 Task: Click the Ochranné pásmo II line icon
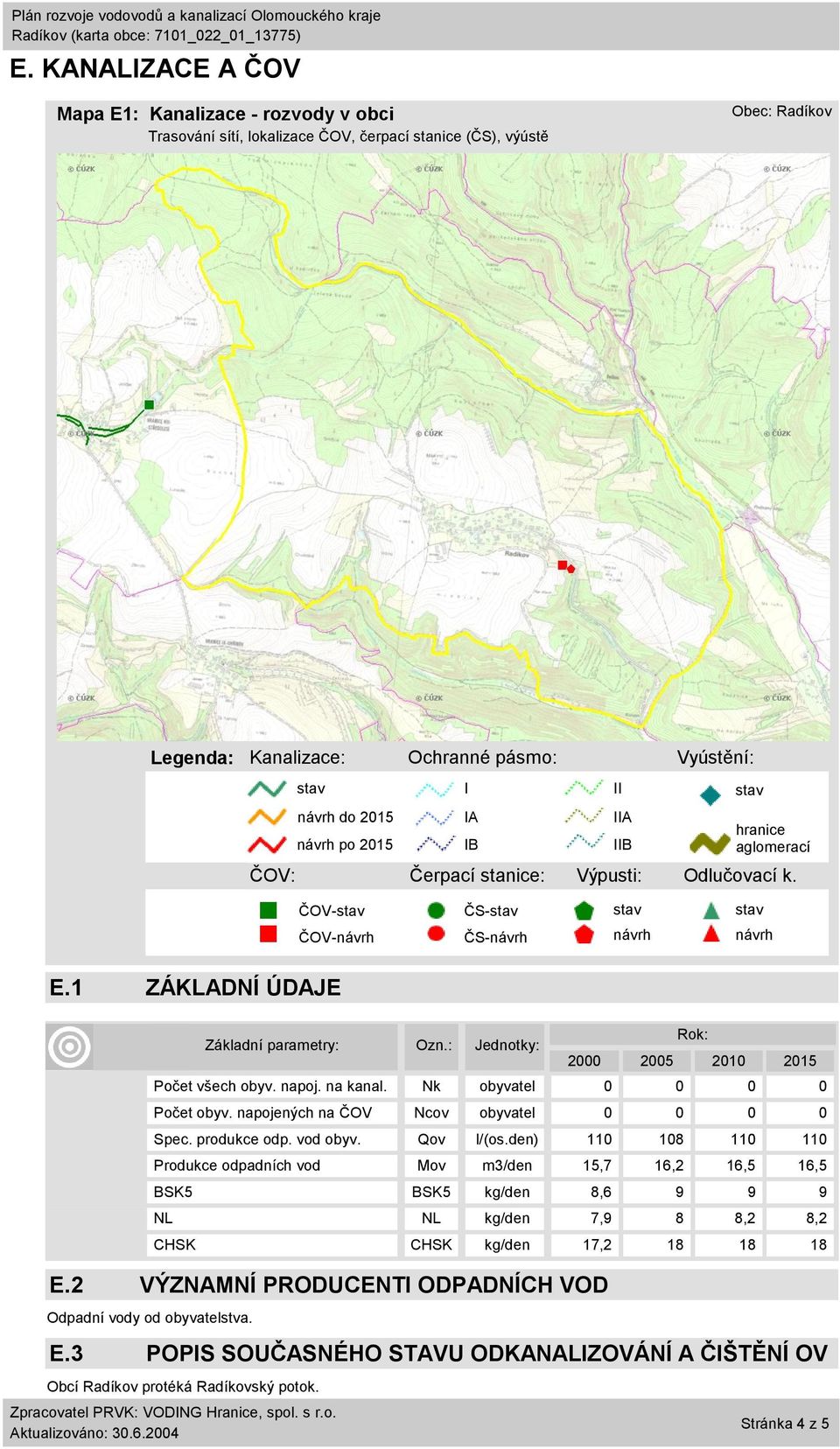(584, 788)
